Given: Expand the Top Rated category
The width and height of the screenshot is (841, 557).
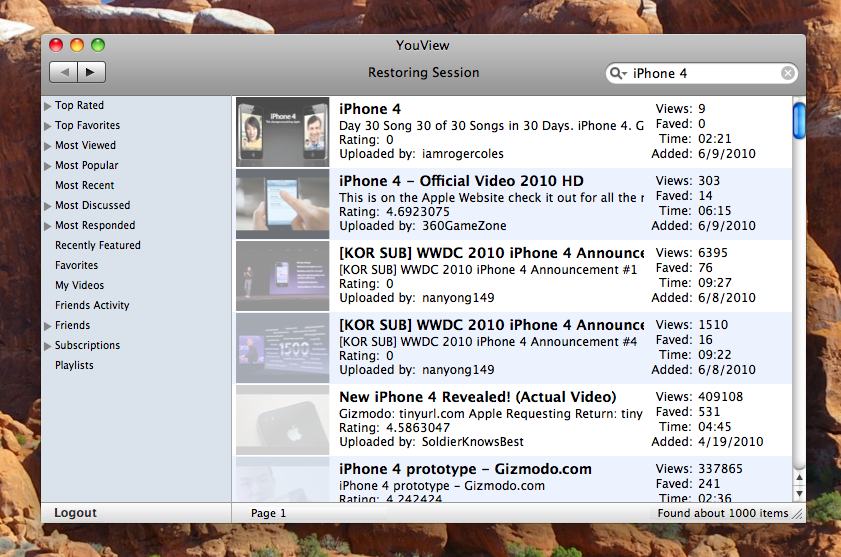Looking at the screenshot, I should pos(48,106).
